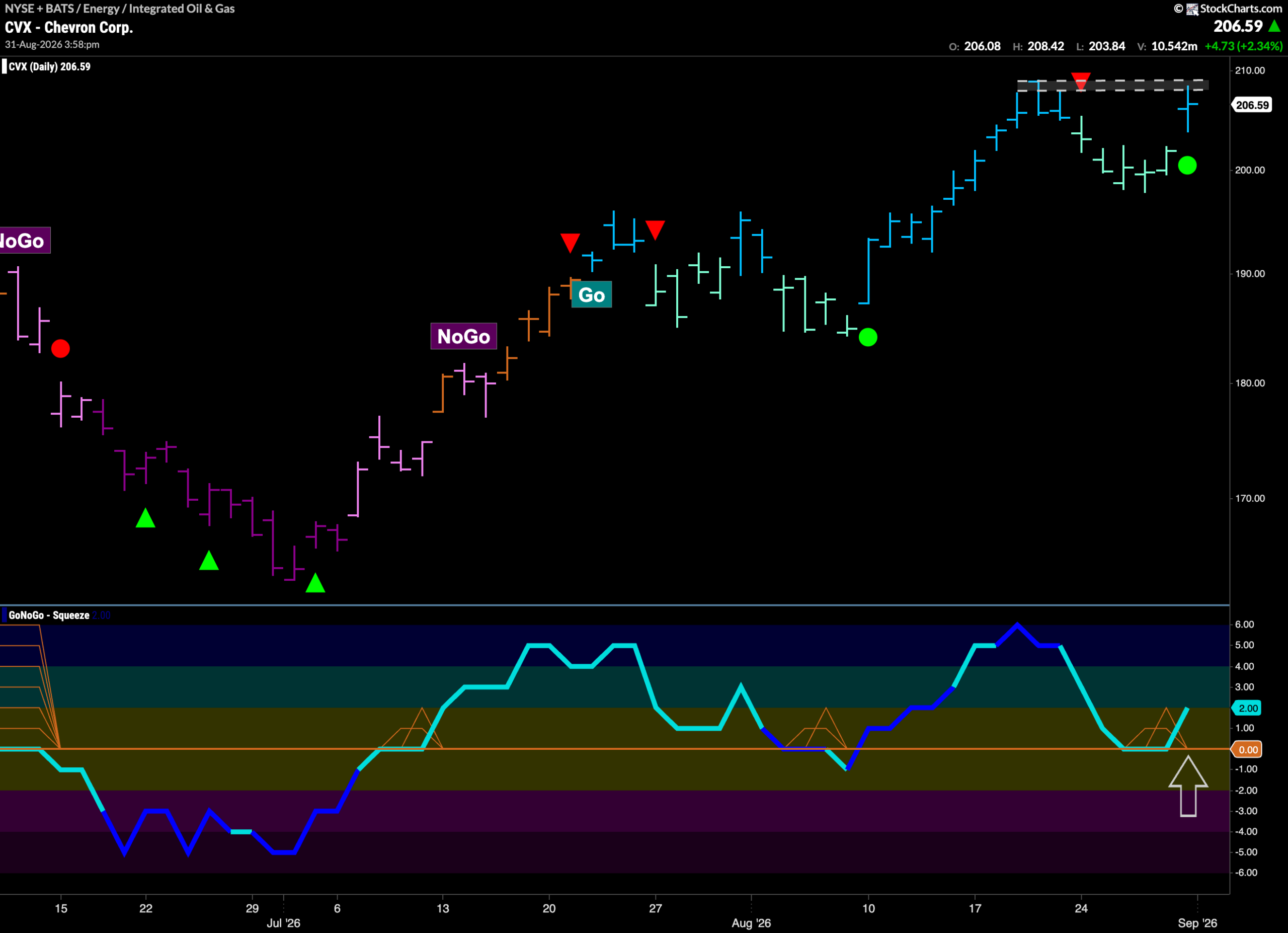This screenshot has width=1288, height=933.
Task: Click the partial NoGo label at left edge
Action: [x=25, y=240]
